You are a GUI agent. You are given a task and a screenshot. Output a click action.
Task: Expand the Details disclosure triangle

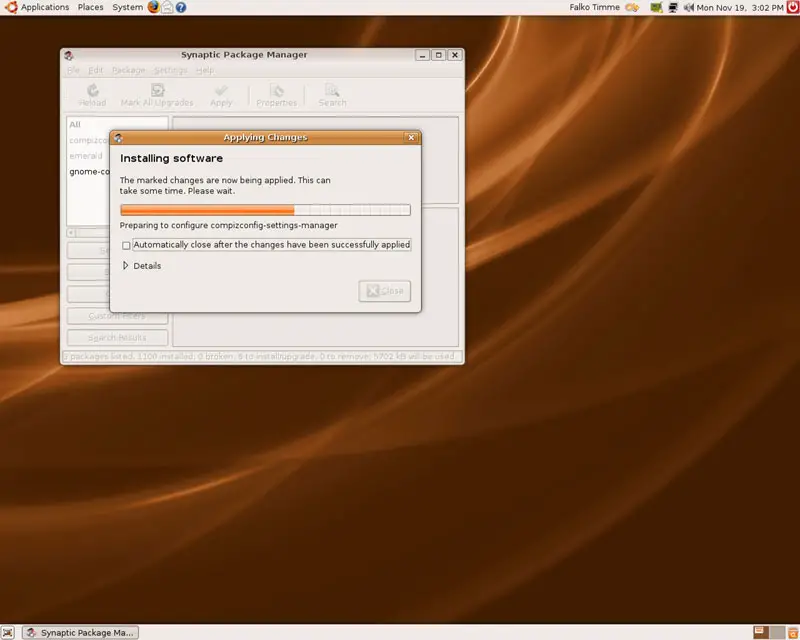click(x=125, y=265)
